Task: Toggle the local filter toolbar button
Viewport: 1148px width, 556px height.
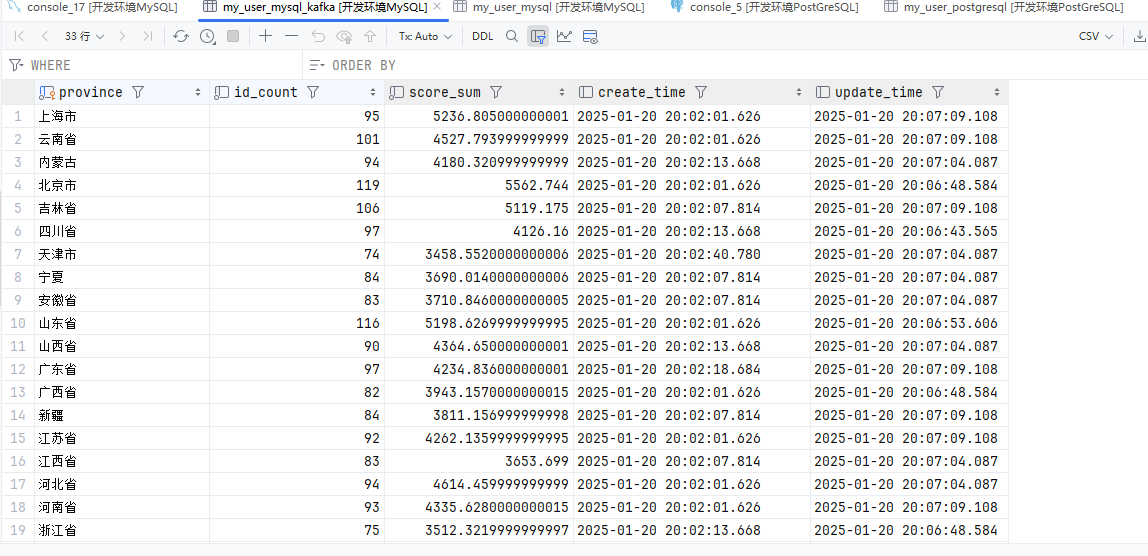Action: click(x=538, y=36)
